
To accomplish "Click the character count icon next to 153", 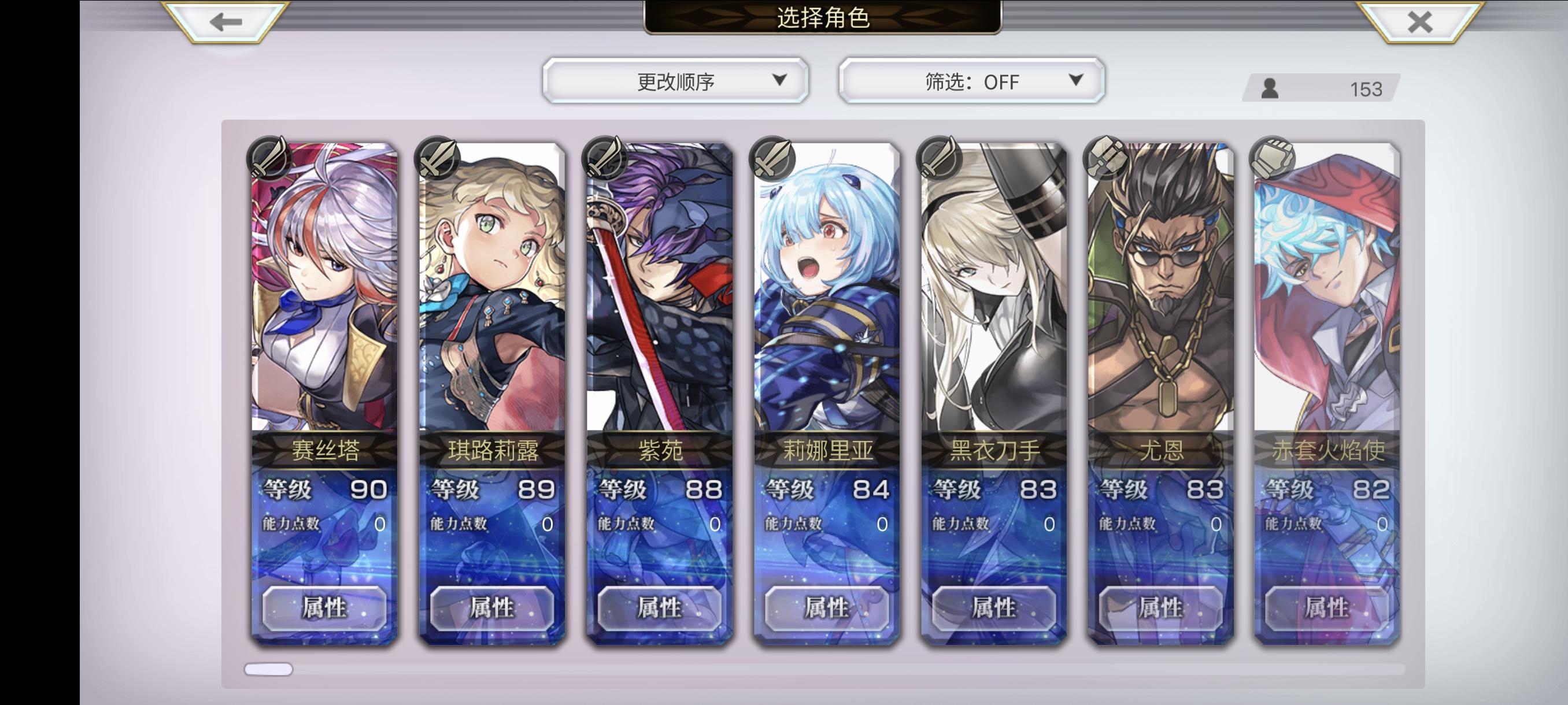I will 1270,89.
